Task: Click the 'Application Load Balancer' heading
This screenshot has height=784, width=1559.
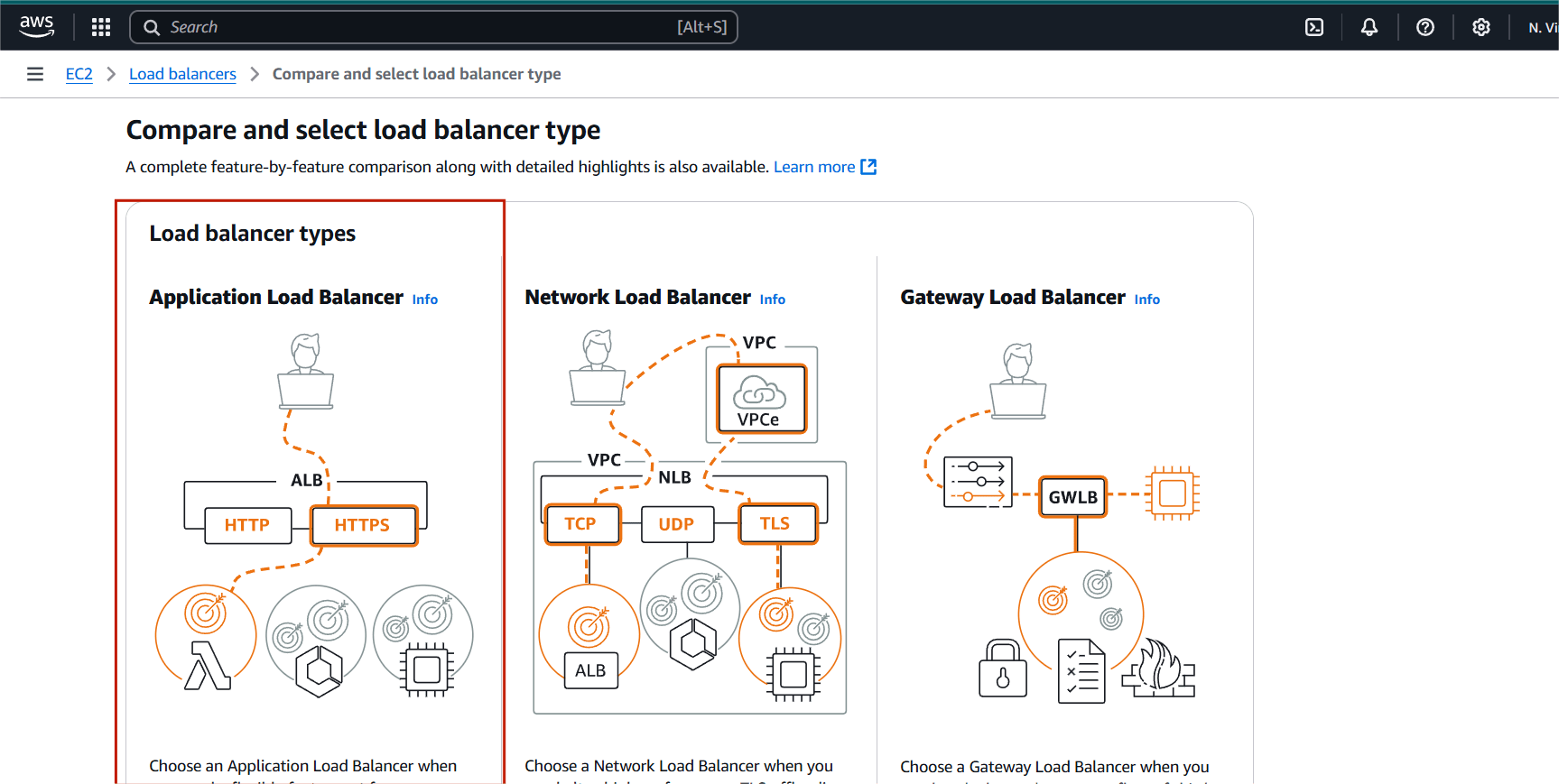Action: [x=276, y=298]
